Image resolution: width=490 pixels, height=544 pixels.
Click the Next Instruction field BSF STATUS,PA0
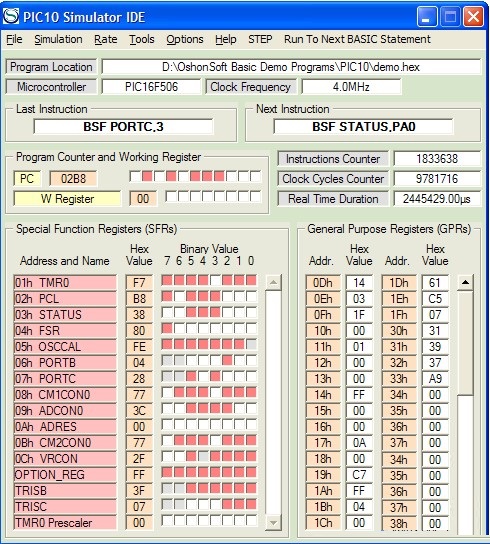point(363,126)
